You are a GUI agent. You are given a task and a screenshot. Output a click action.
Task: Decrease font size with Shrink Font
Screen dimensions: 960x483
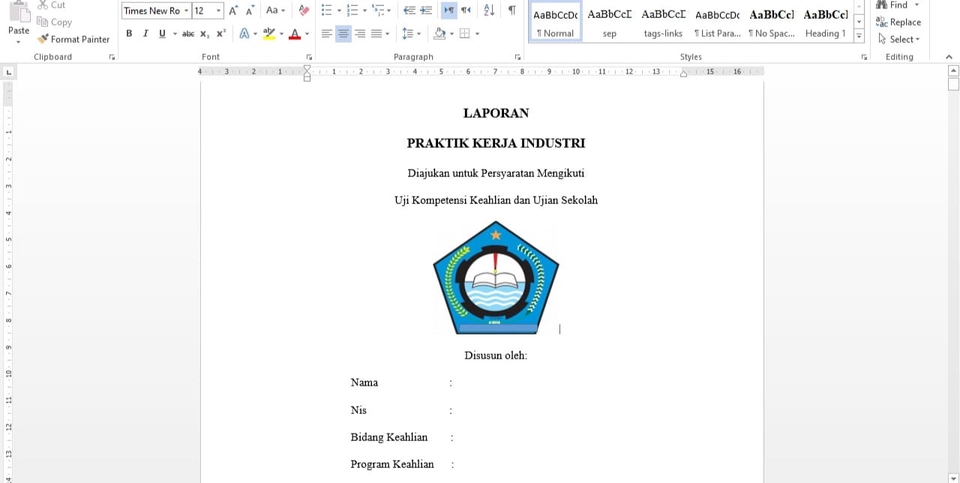coord(250,10)
